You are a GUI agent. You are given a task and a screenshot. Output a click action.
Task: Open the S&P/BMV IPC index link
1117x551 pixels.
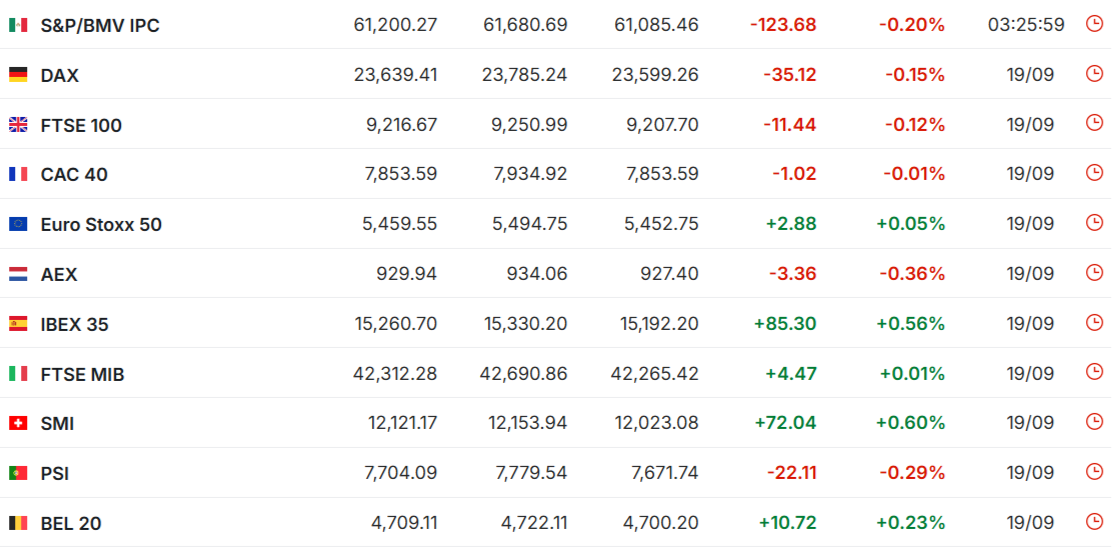click(100, 26)
